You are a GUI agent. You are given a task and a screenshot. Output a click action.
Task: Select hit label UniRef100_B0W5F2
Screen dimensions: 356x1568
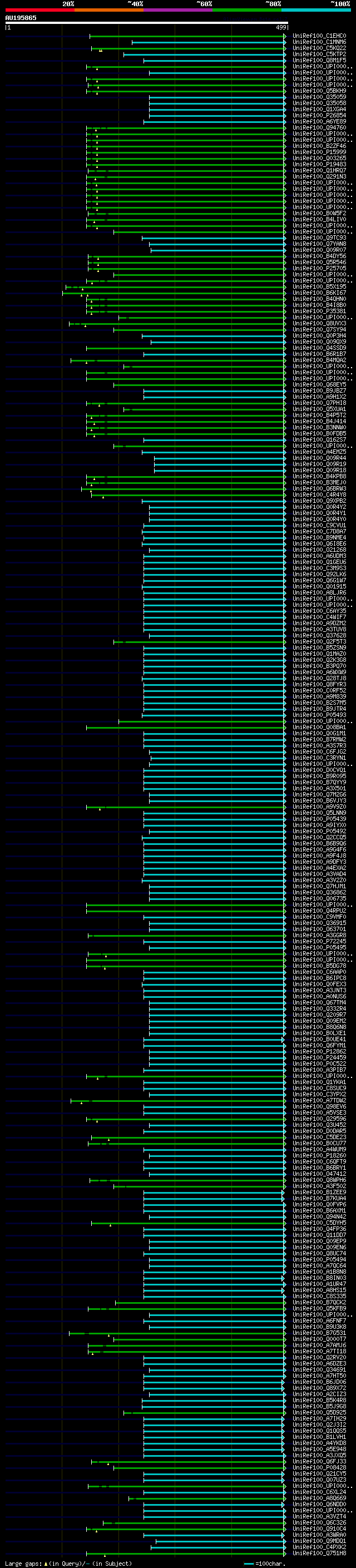[319, 214]
